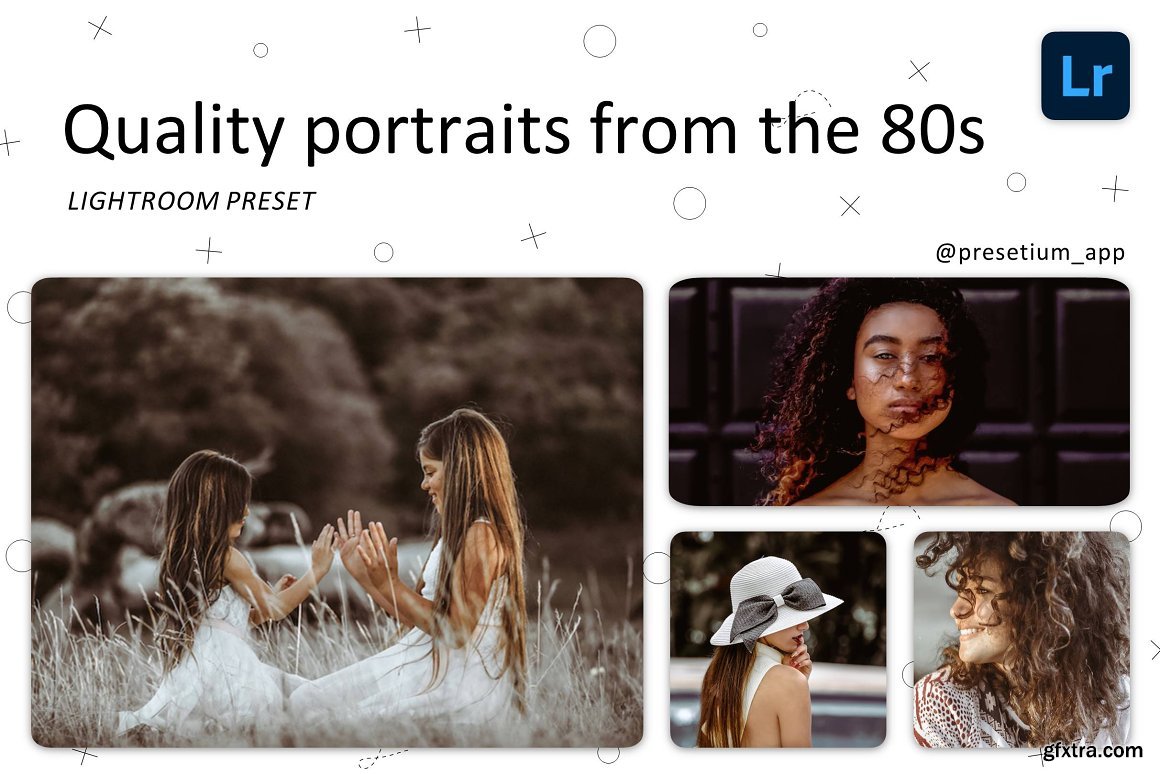Screen dimensions: 1160x774
Task: Click the LIGHTROOM PRESET subtitle text
Action: point(192,201)
